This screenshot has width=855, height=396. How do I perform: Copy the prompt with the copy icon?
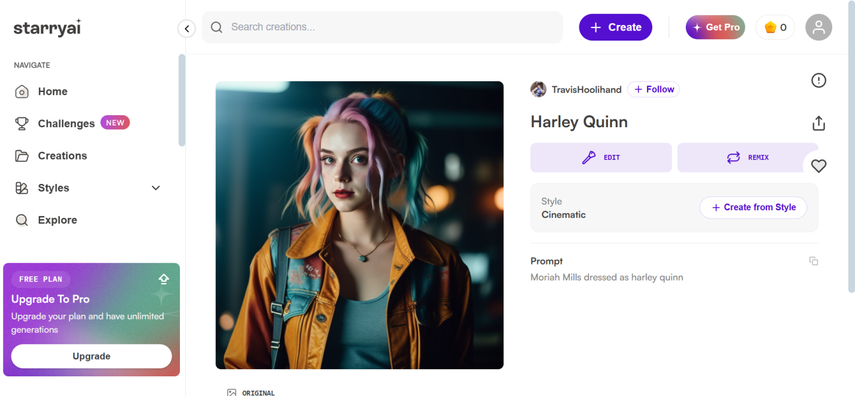pos(814,261)
